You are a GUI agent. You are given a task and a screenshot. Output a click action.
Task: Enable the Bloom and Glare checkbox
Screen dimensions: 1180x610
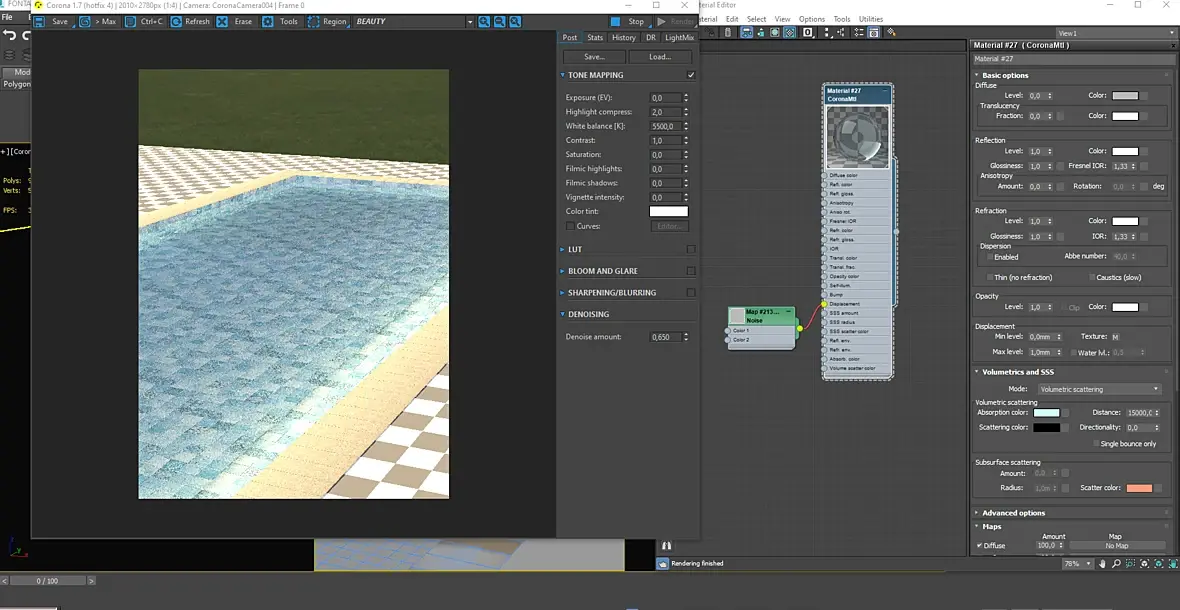pos(691,271)
